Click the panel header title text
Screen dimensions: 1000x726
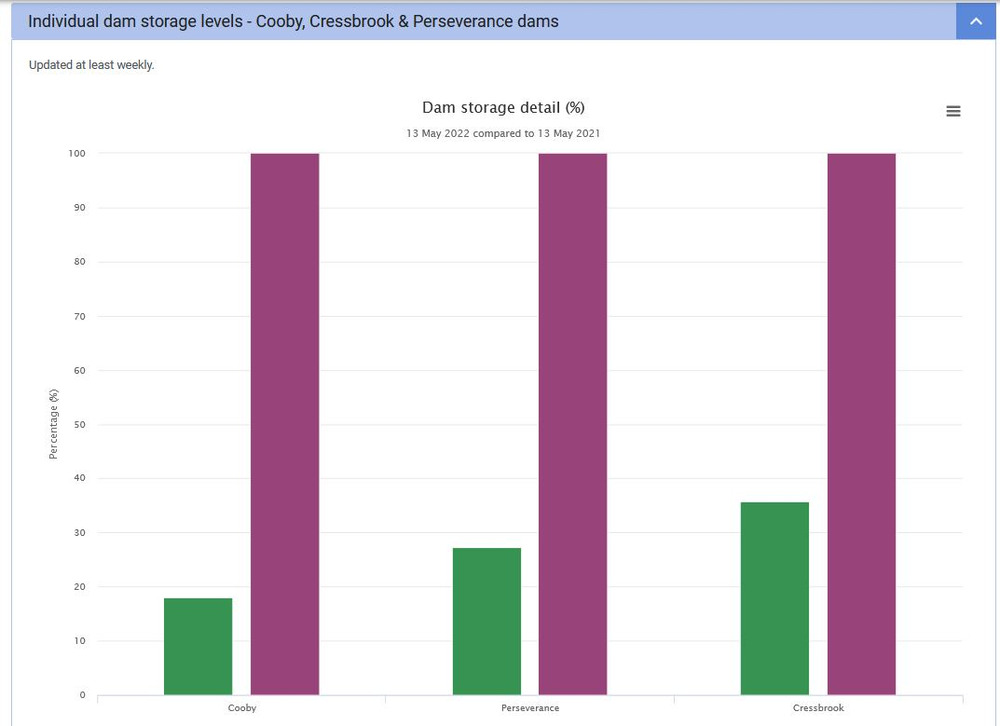point(293,21)
